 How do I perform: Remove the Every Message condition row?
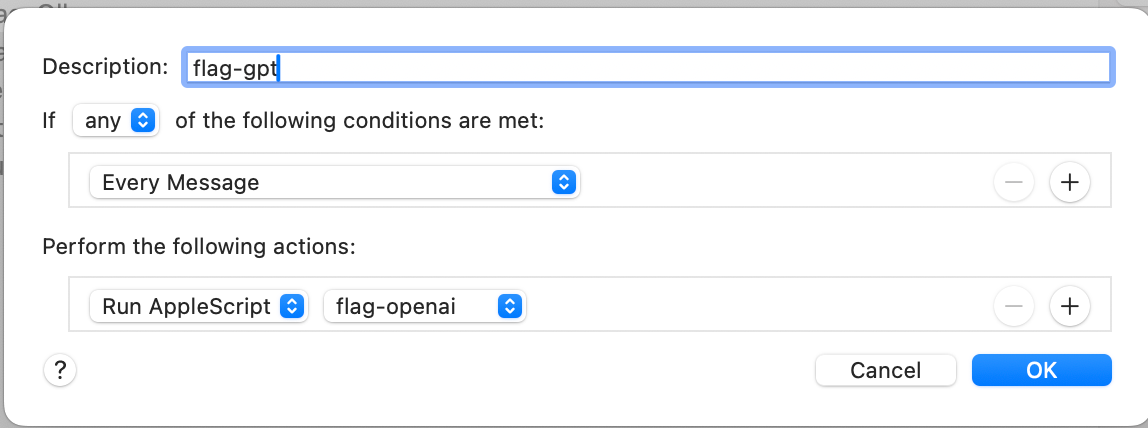click(1013, 182)
